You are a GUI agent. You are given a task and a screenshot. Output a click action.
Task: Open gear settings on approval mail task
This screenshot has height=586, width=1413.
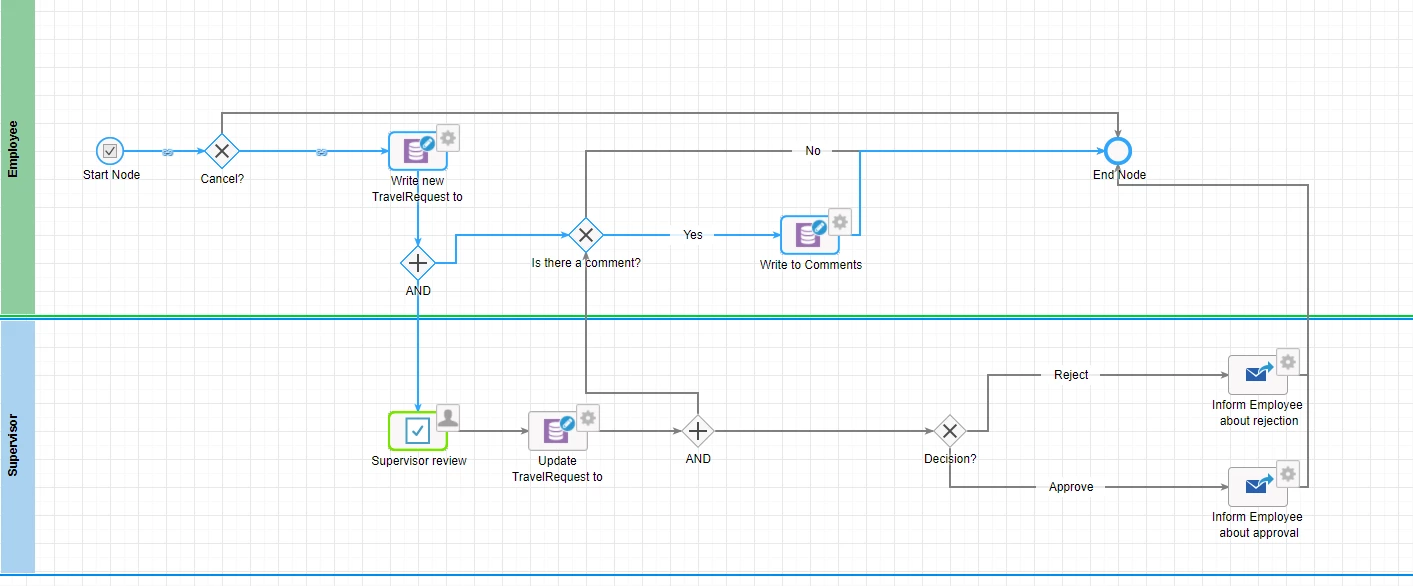pyautogui.click(x=1289, y=473)
